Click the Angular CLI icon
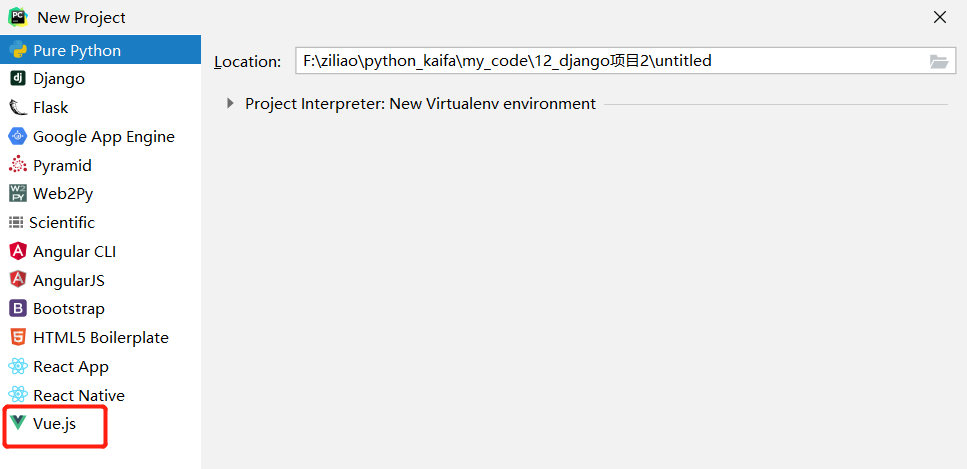Image resolution: width=967 pixels, height=469 pixels. pyautogui.click(x=18, y=252)
